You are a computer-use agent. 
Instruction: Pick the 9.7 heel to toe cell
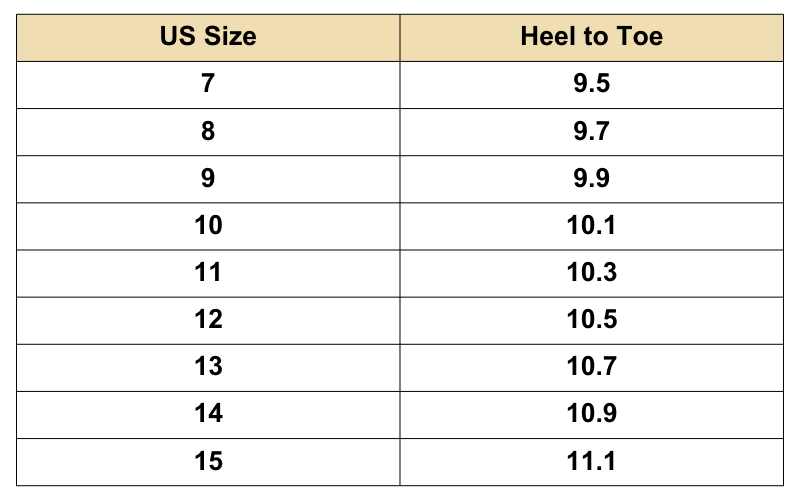[591, 131]
